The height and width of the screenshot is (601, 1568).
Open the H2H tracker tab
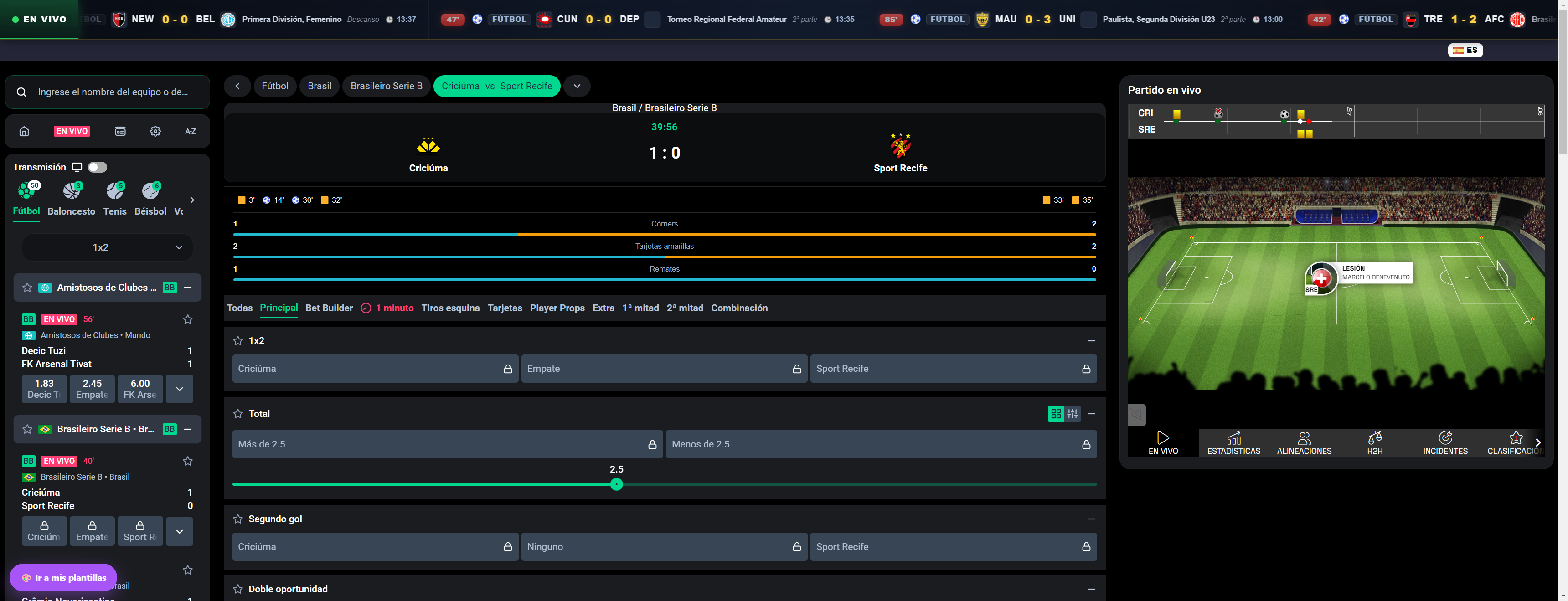pyautogui.click(x=1374, y=443)
